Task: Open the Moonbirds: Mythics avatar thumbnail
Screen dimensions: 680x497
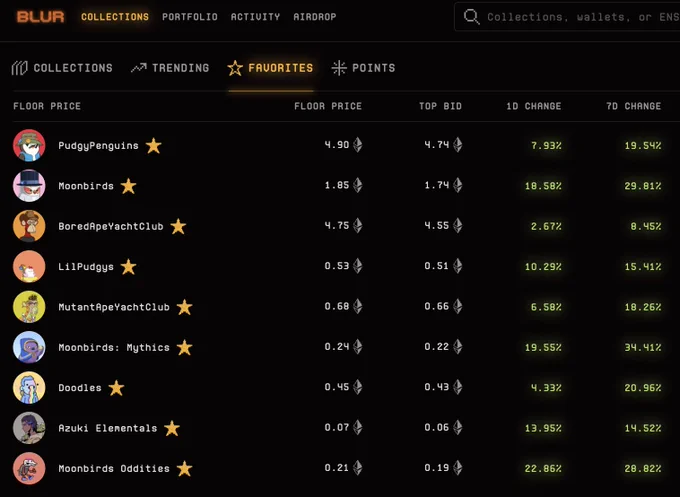Action: pyautogui.click(x=29, y=347)
